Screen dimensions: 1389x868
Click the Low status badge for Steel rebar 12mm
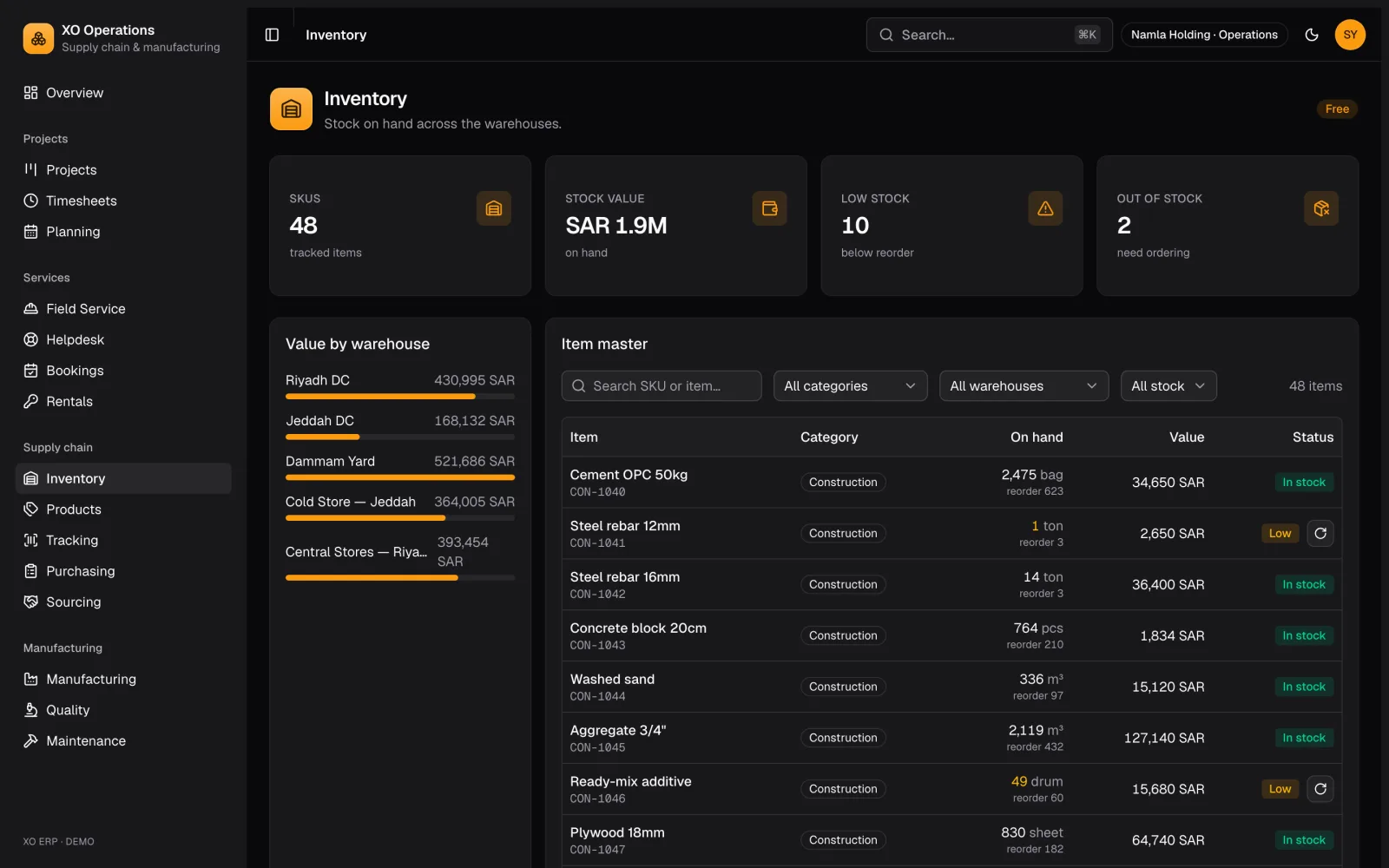[x=1280, y=533]
